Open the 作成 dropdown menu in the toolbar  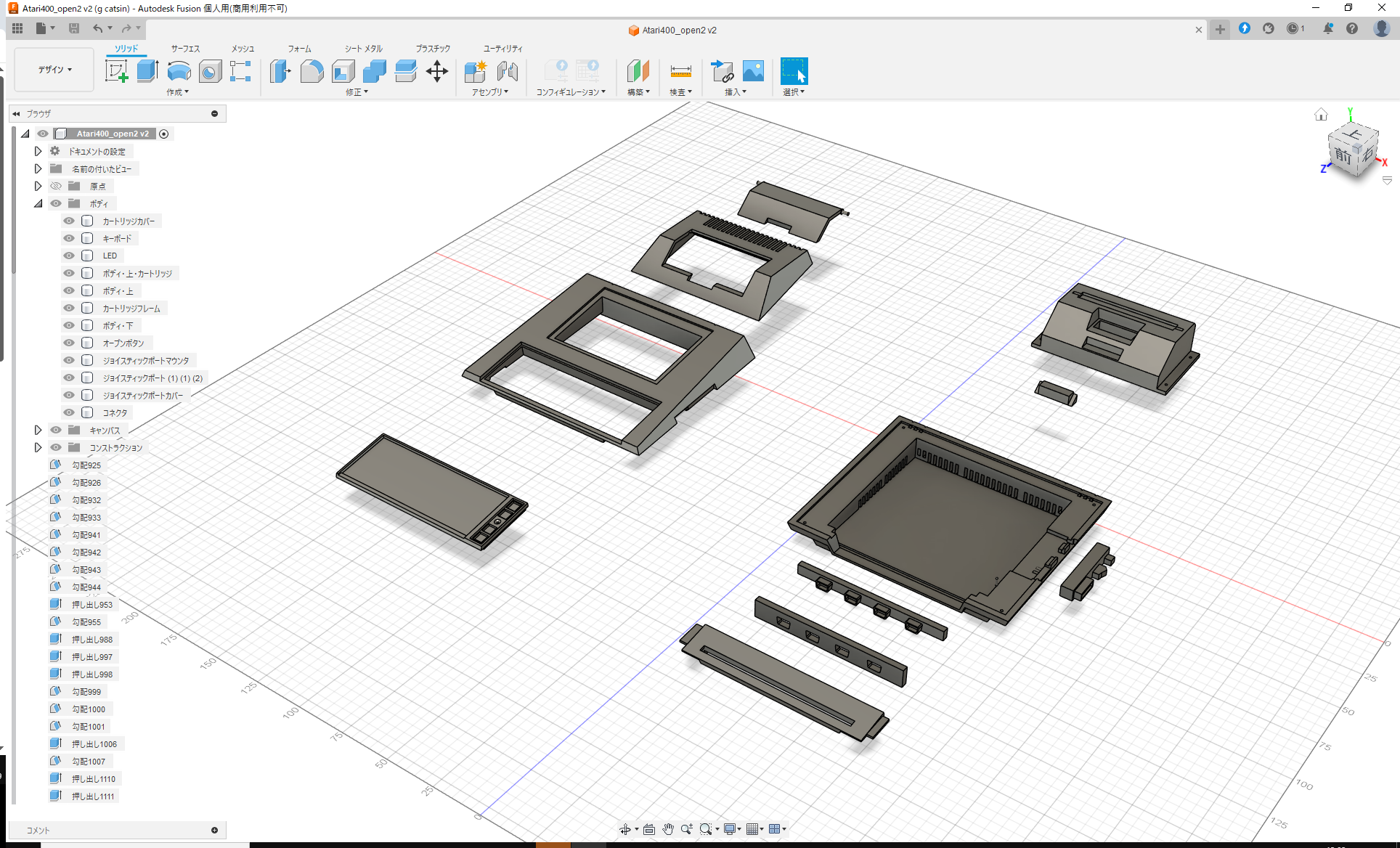(x=177, y=92)
